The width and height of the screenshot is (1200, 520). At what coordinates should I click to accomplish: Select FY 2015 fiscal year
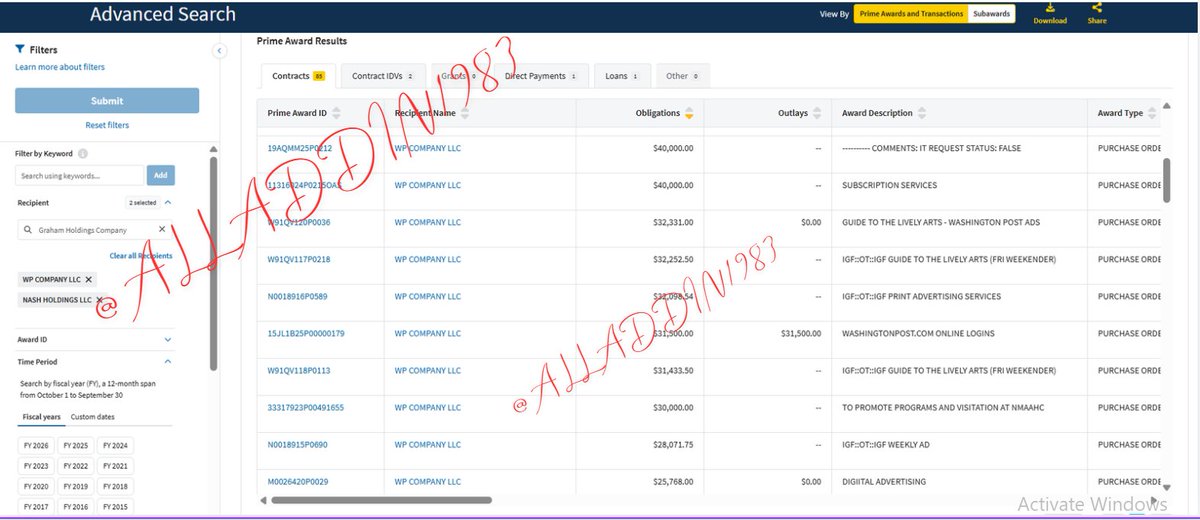tap(115, 506)
